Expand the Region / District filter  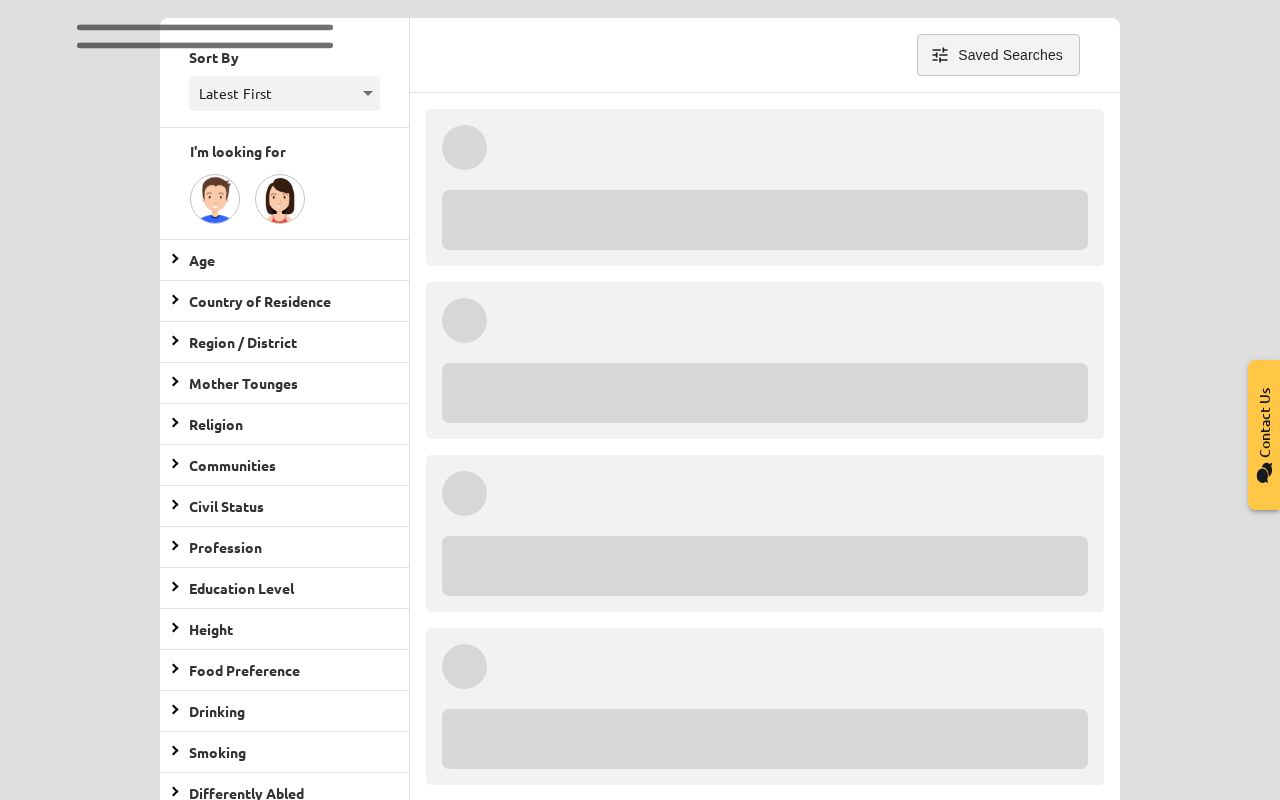coord(243,342)
